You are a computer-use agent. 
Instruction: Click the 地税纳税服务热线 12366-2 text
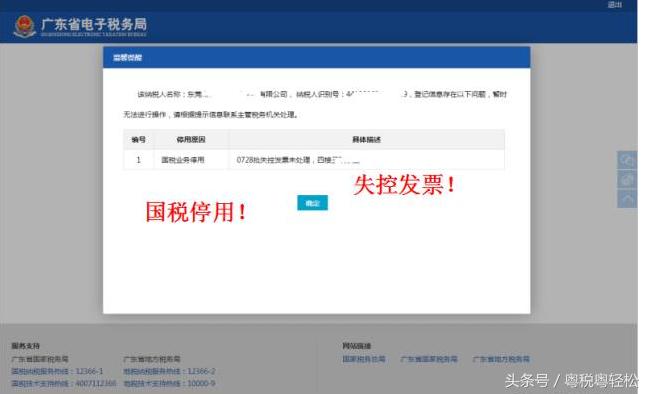click(169, 371)
